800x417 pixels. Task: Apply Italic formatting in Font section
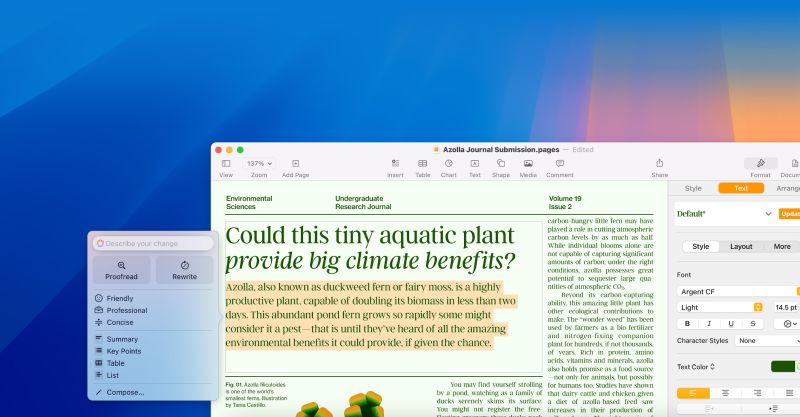709,324
